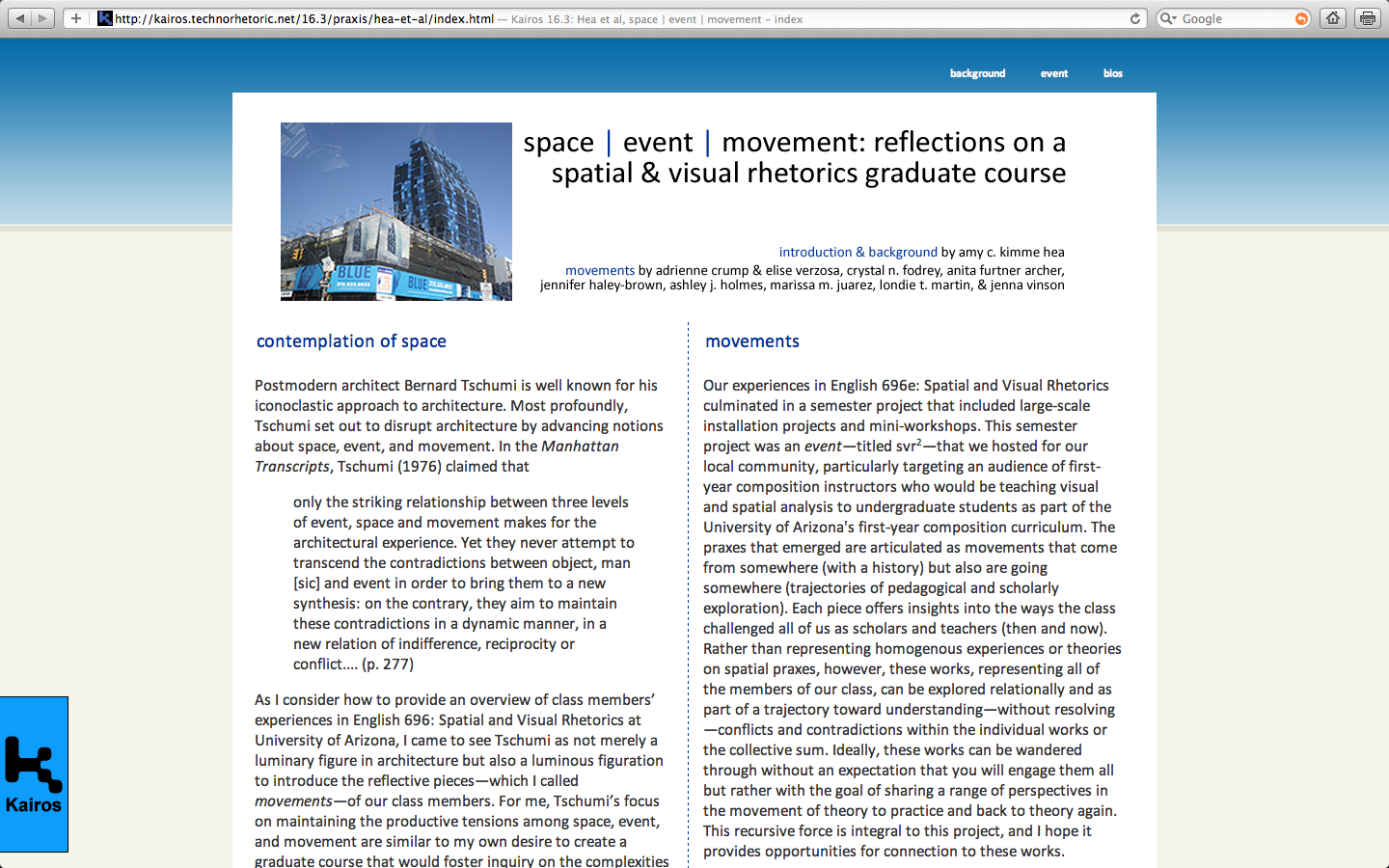
Task: Follow the introduction & background link
Action: tap(858, 252)
